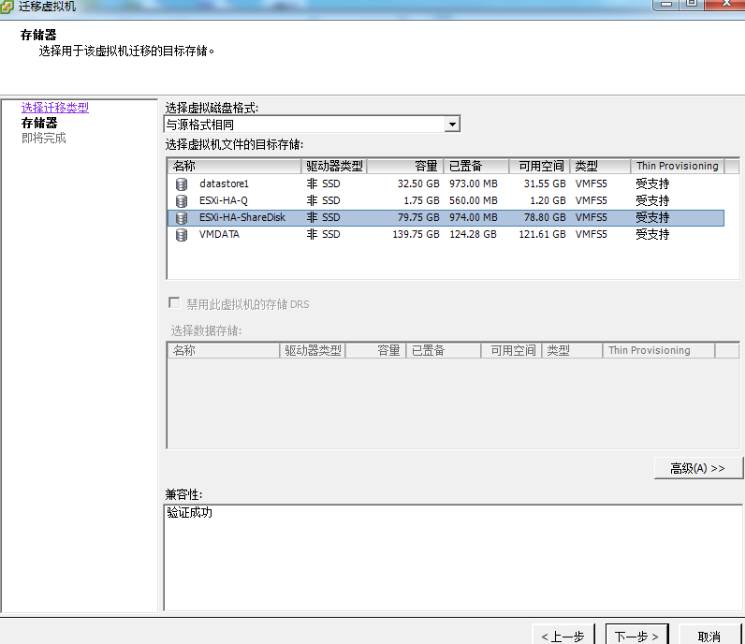
Task: Click the datastore1 disk icon
Action: point(181,184)
